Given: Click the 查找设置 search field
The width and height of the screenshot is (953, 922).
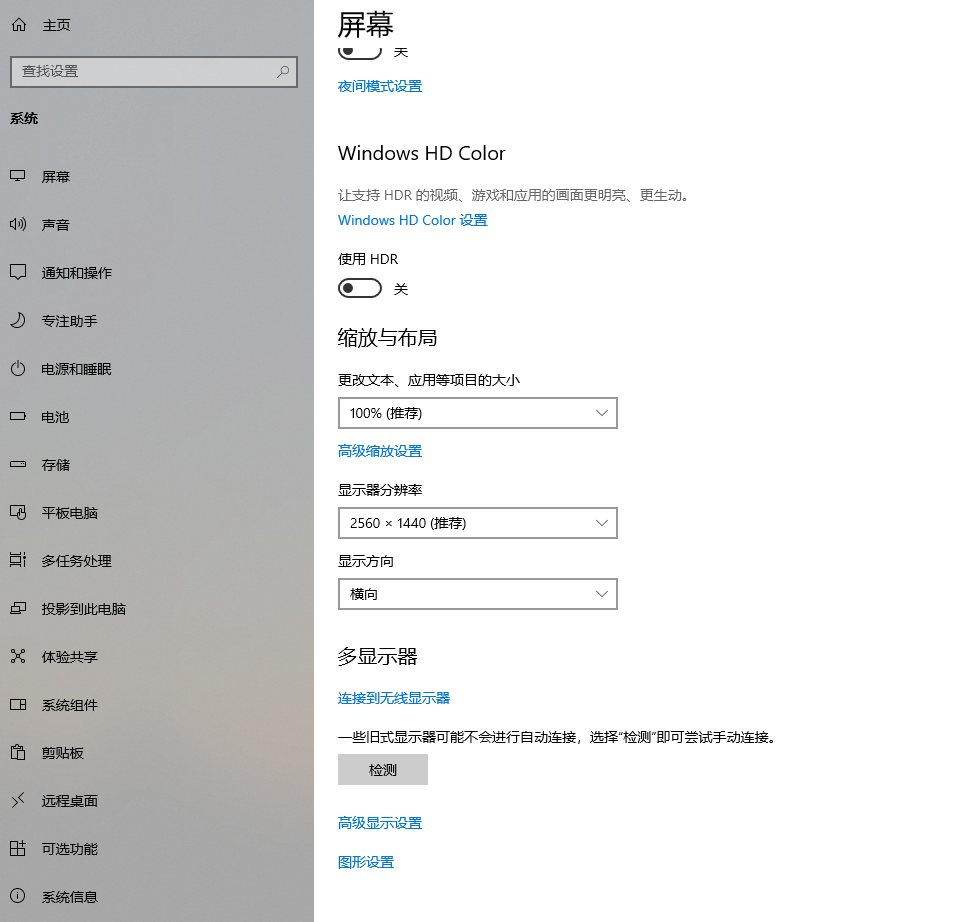Looking at the screenshot, I should click(x=140, y=72).
